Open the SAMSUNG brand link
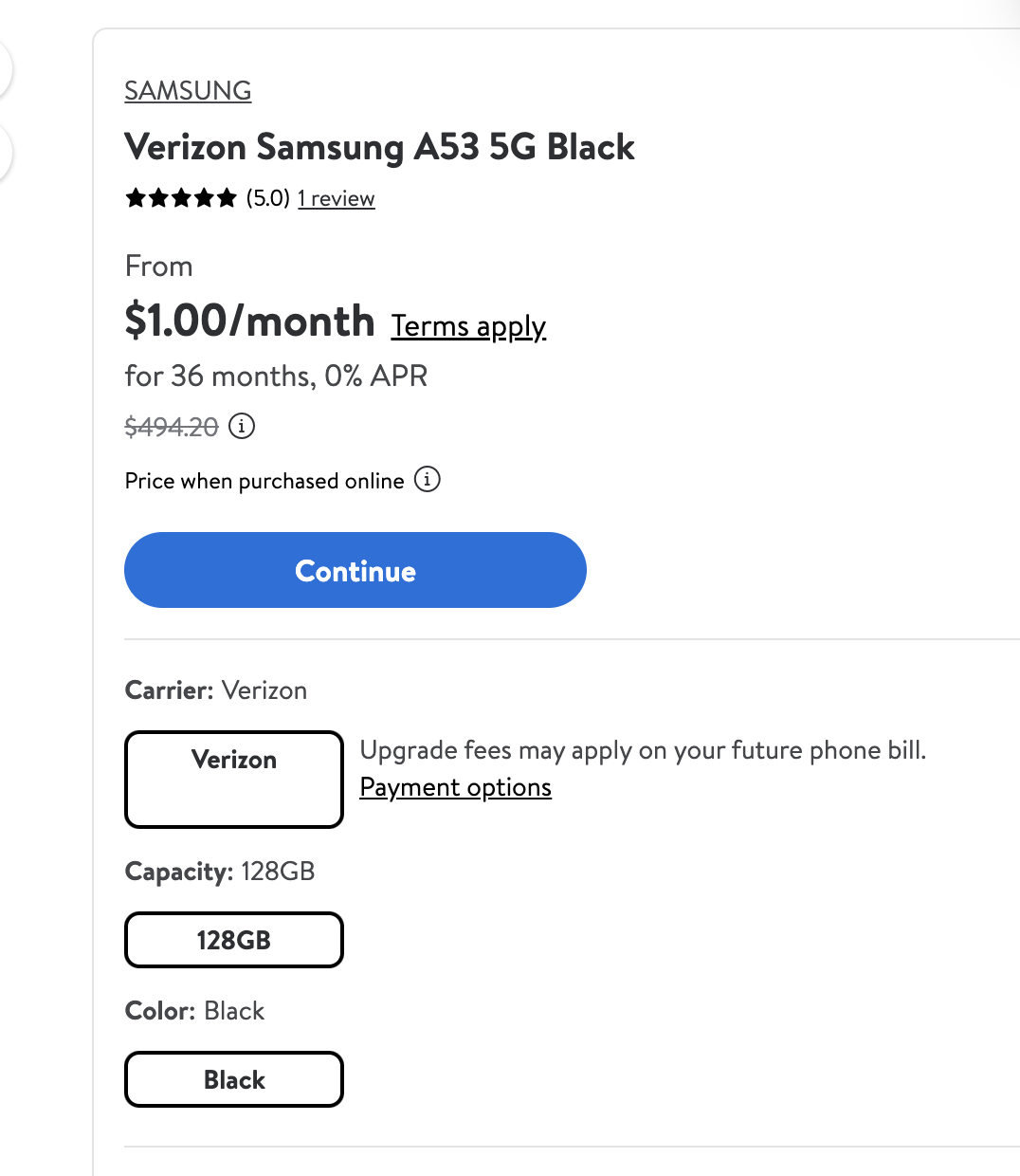1020x1176 pixels. tap(188, 91)
